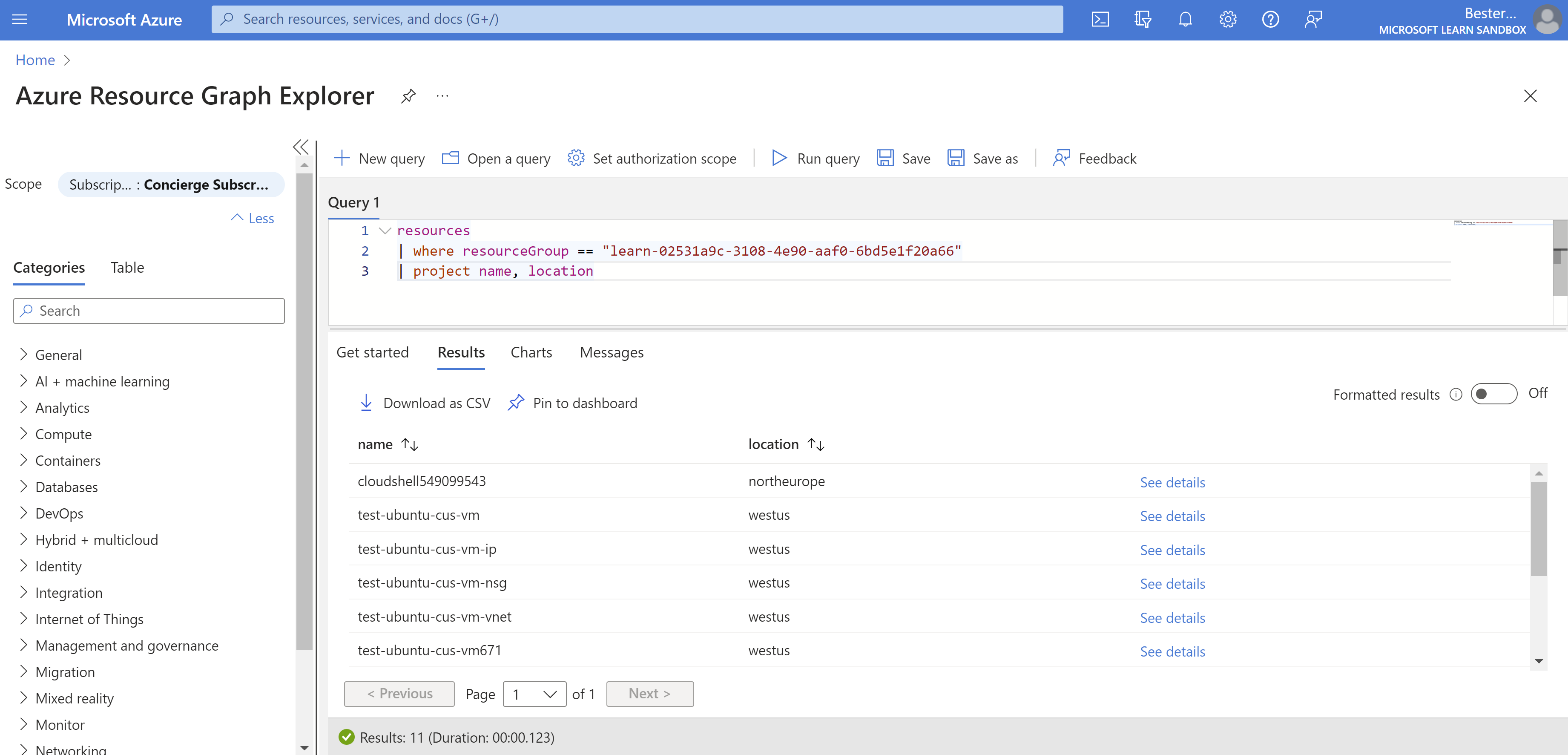Expand the DevOps category

point(24,513)
